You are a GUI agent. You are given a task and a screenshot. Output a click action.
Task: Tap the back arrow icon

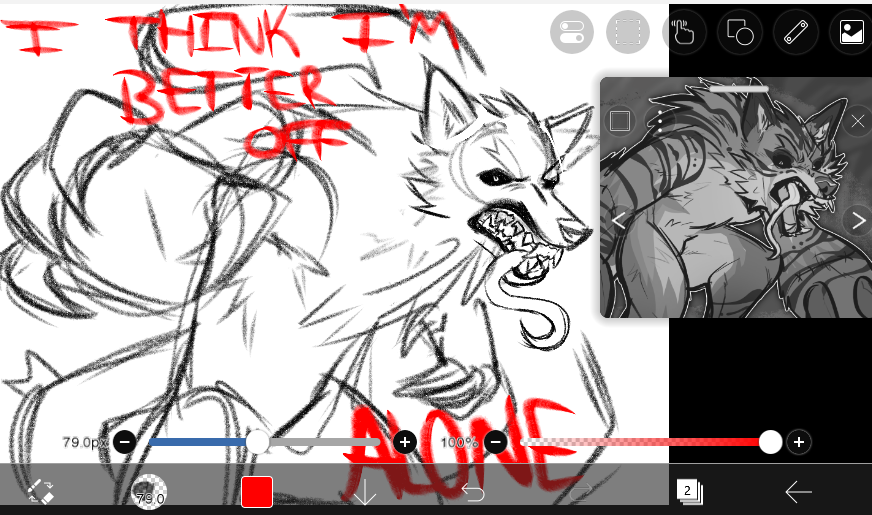798,492
